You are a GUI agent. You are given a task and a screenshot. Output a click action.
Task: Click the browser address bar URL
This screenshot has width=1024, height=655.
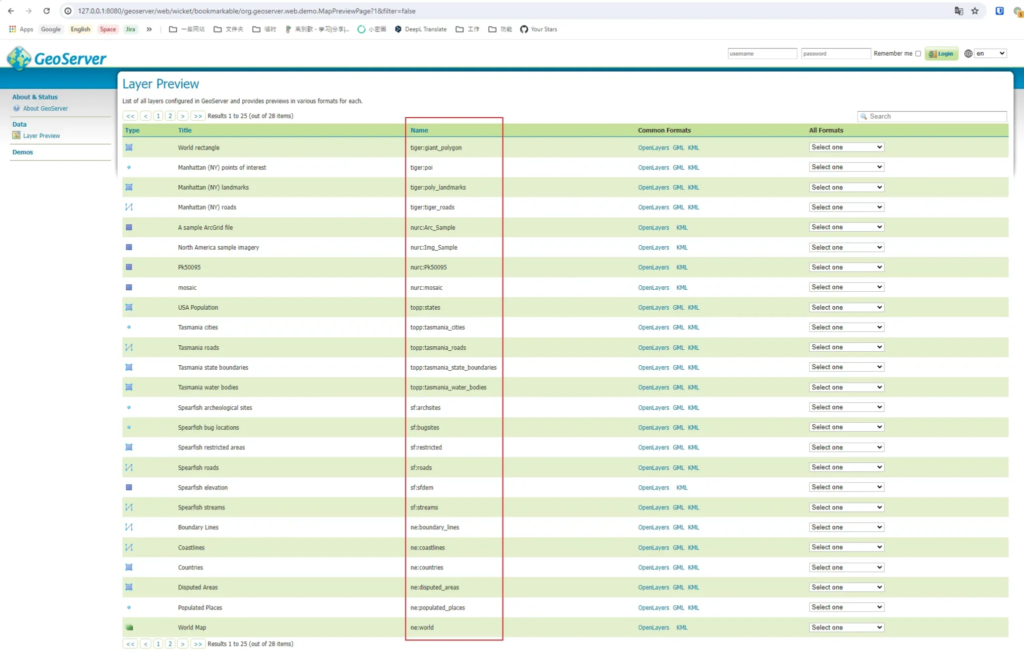[246, 11]
